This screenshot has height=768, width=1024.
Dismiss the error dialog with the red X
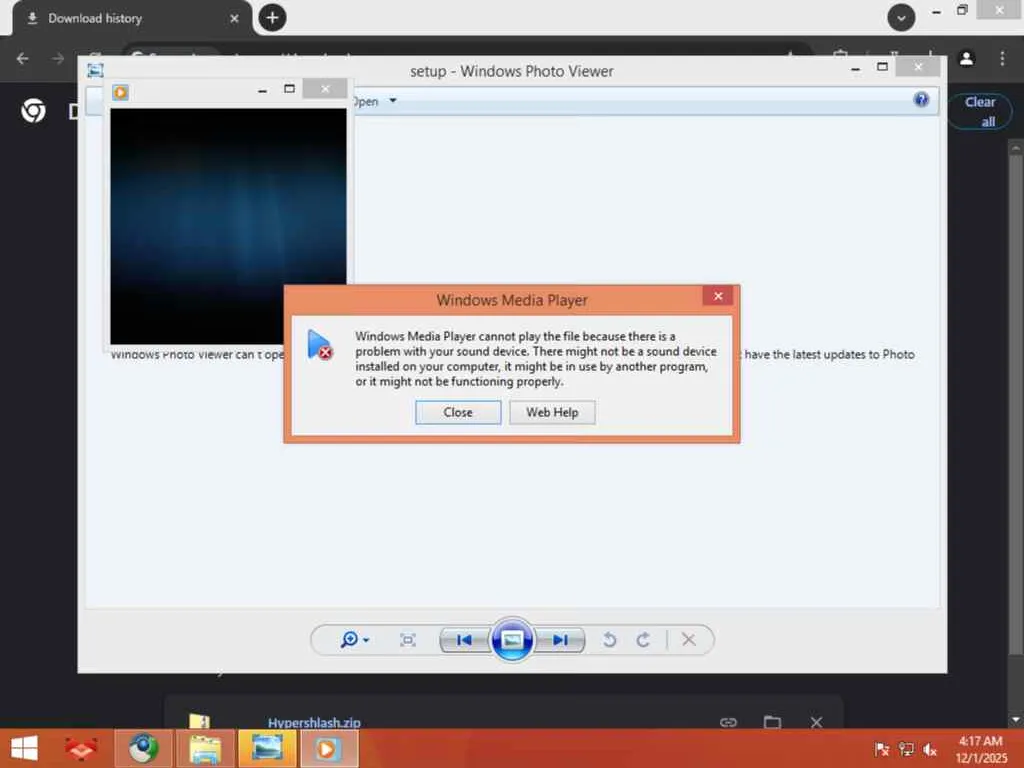718,296
